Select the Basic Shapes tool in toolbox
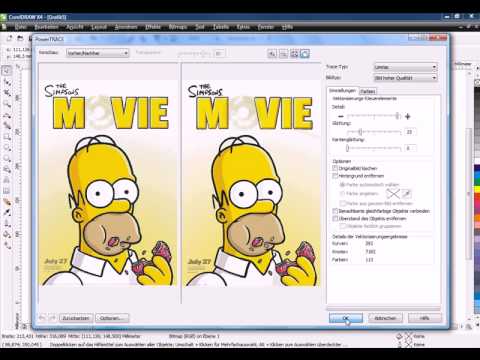 click(7, 169)
